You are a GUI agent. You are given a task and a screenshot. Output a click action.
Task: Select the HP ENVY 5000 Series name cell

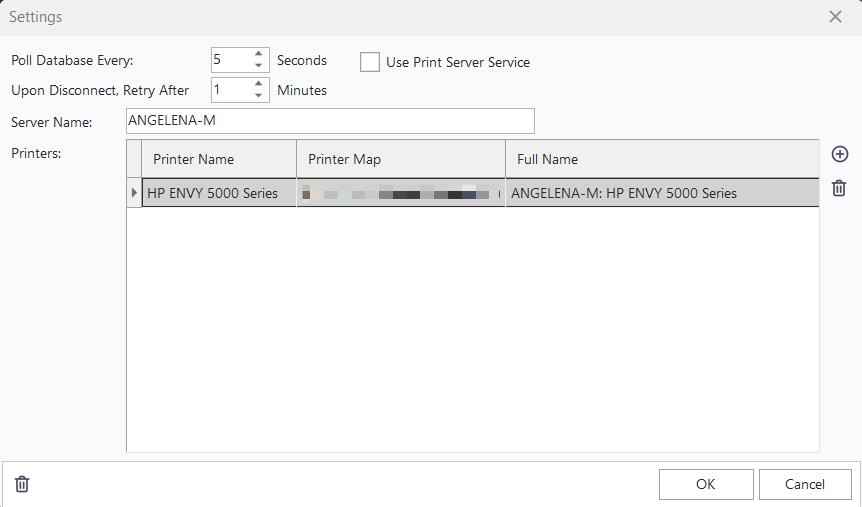(x=219, y=192)
